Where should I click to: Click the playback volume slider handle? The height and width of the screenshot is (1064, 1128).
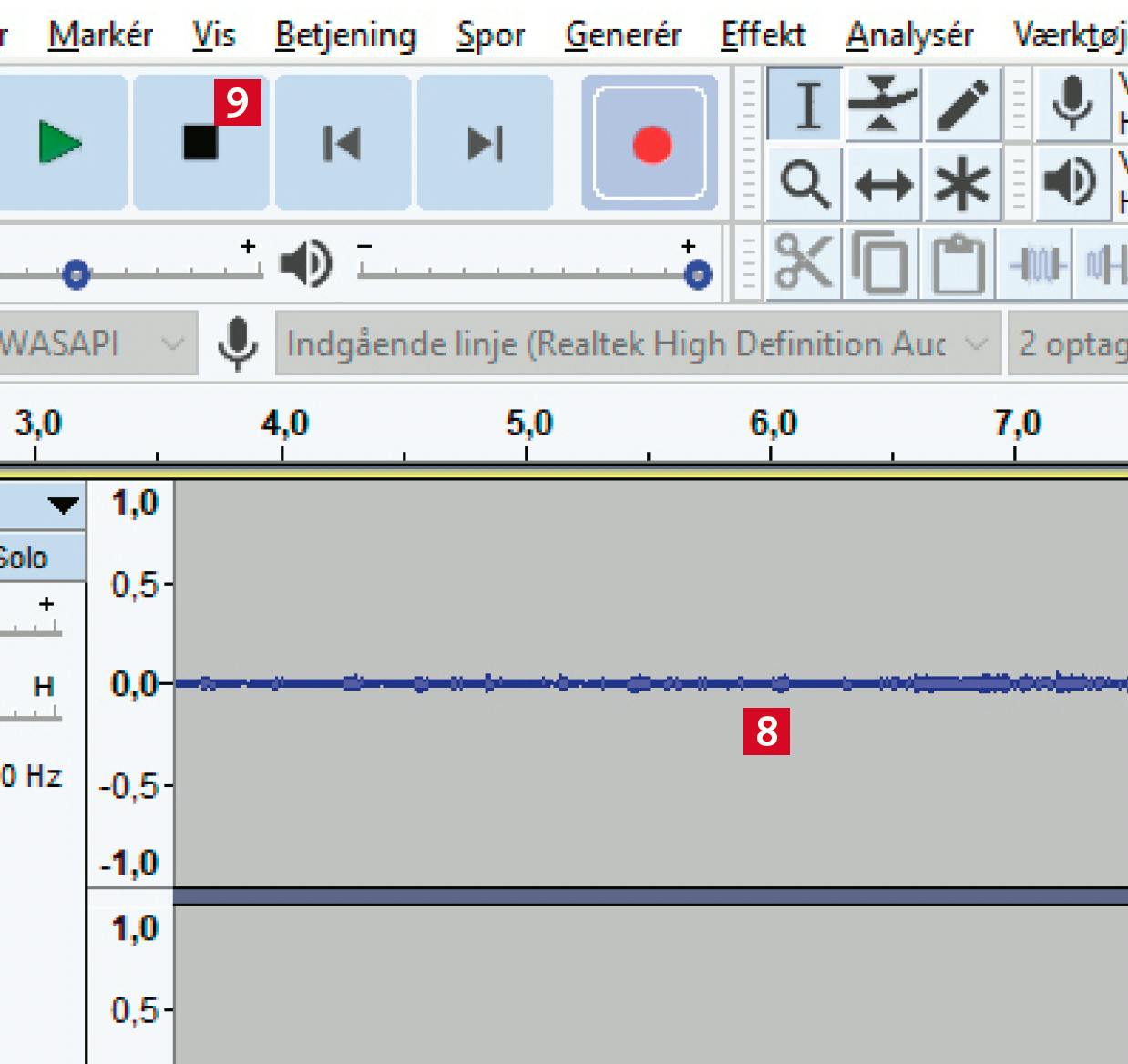pos(698,274)
